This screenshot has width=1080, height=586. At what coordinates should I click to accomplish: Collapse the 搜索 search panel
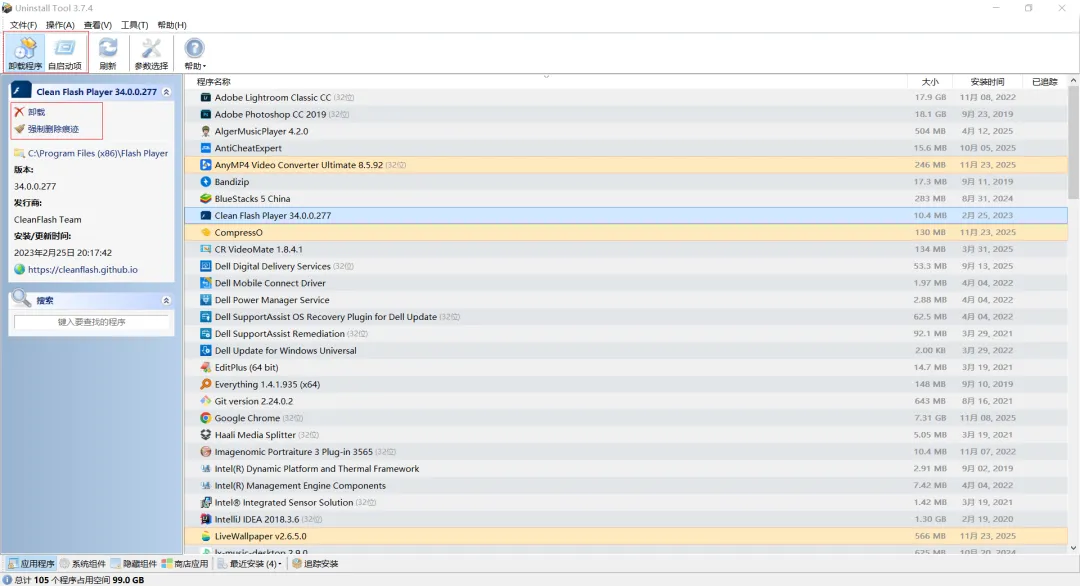point(166,300)
